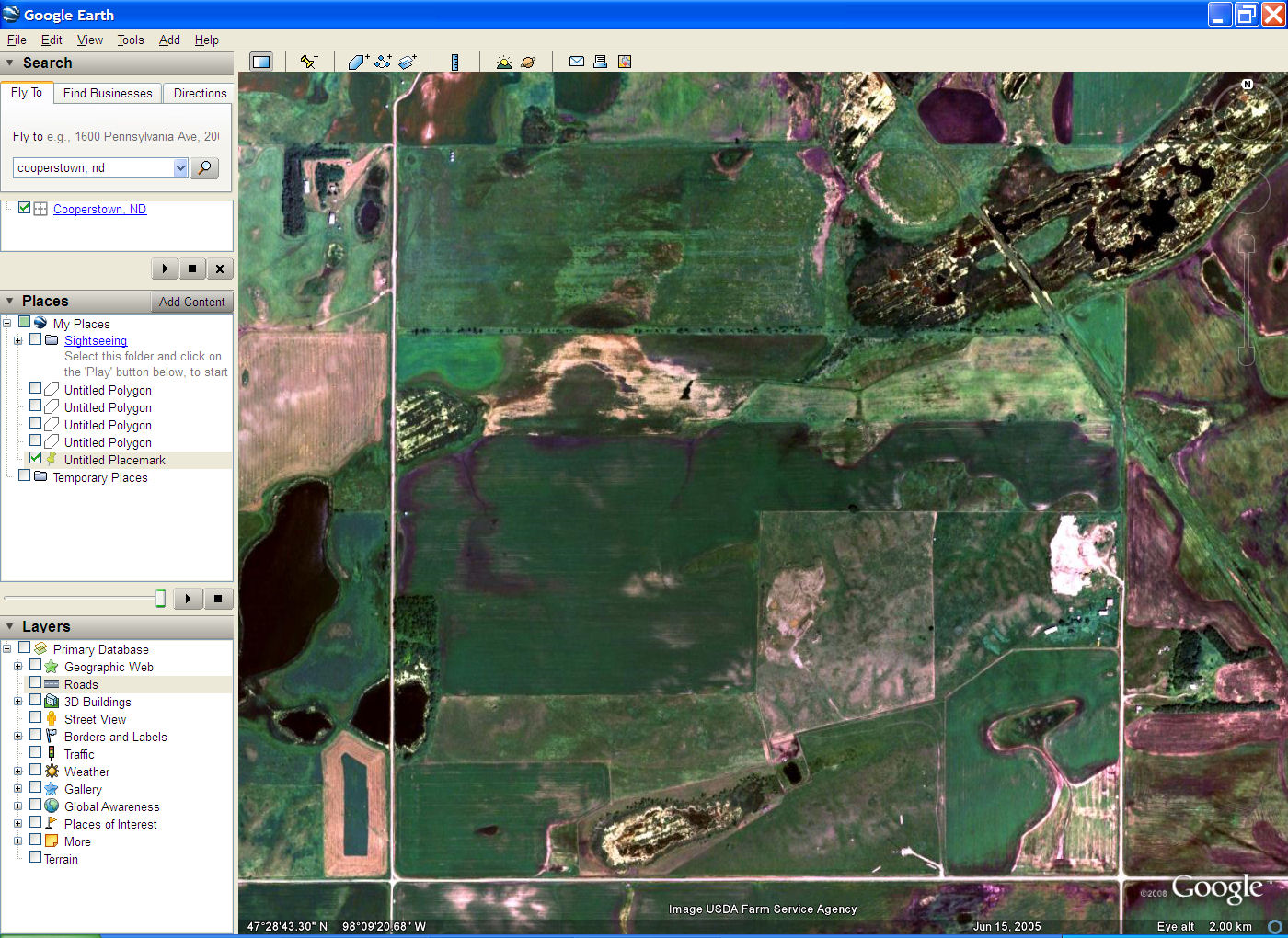This screenshot has width=1288, height=938.
Task: Switch to the Find Businesses tab
Action: point(108,93)
